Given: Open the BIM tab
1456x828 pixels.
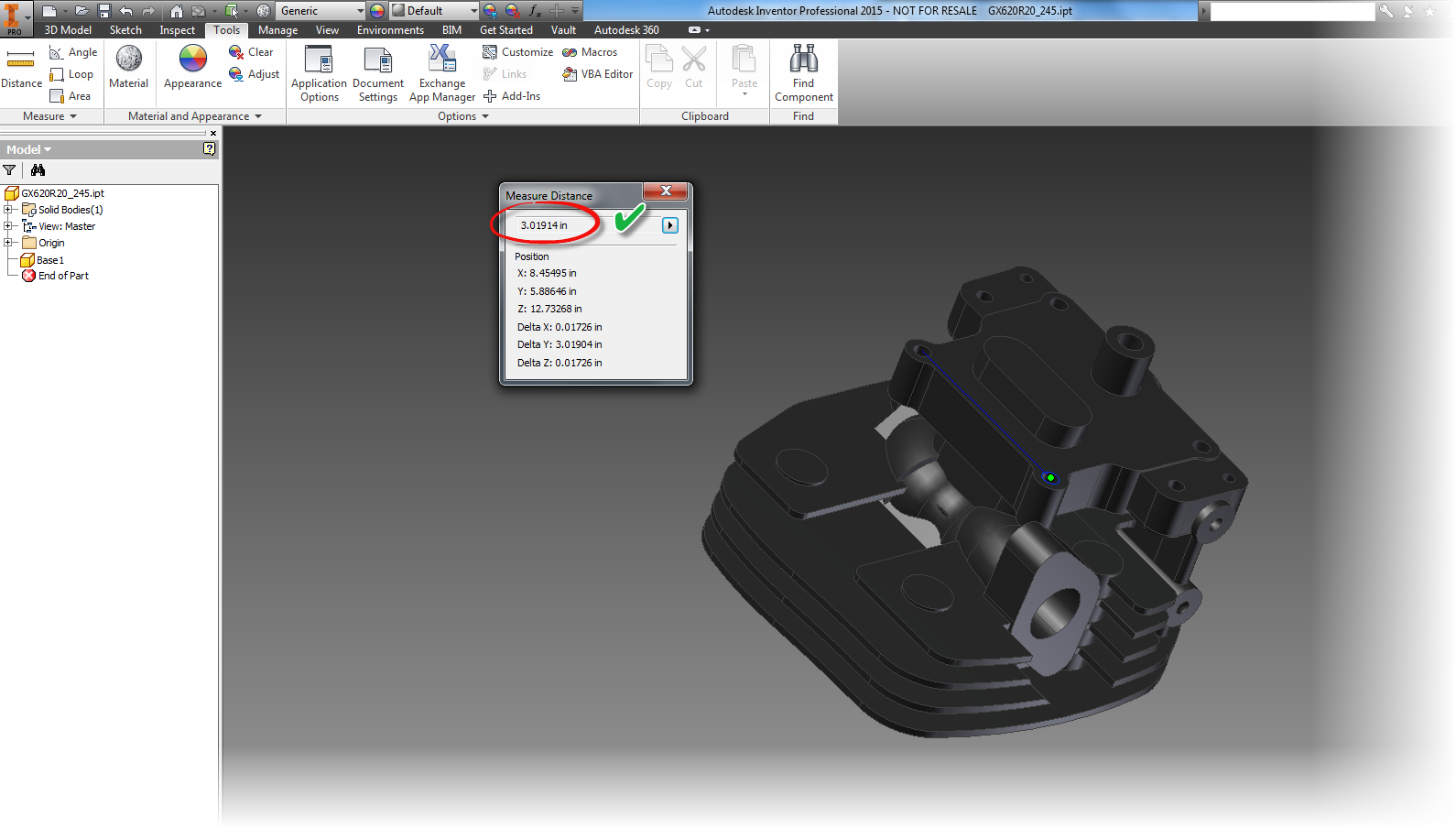Looking at the screenshot, I should pos(451,30).
